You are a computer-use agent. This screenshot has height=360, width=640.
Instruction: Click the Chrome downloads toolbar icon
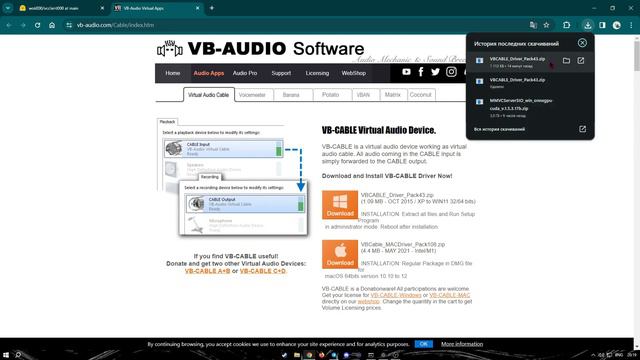click(x=587, y=25)
